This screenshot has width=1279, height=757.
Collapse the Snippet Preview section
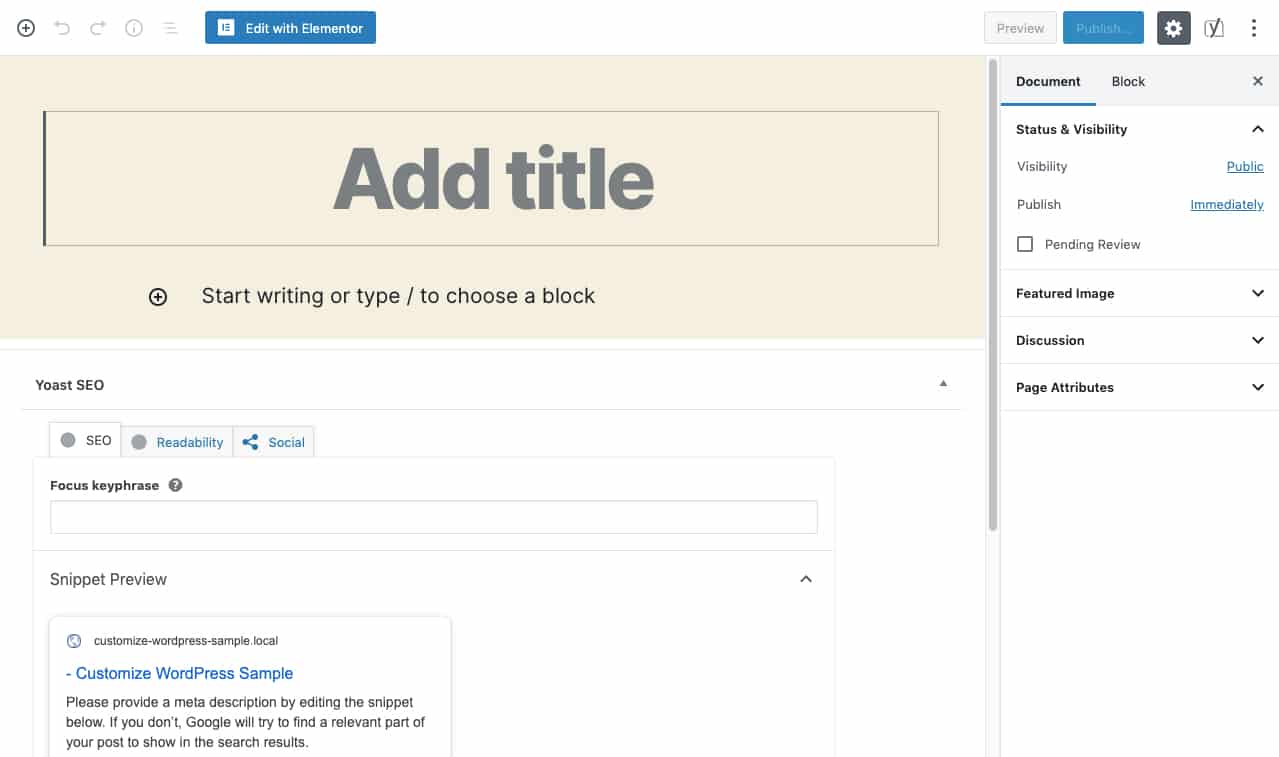coord(805,579)
